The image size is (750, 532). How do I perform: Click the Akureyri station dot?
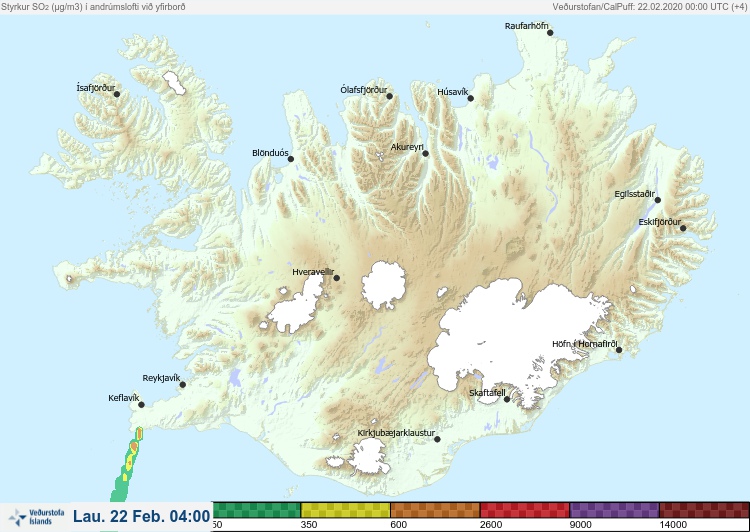425,154
